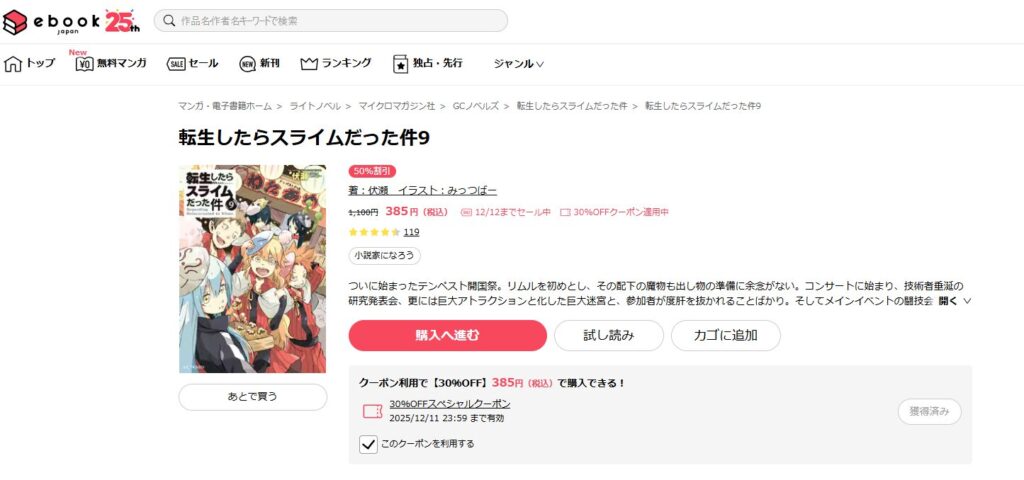Expand description with 開く
Screen dimensions: 1024x480
pos(955,301)
